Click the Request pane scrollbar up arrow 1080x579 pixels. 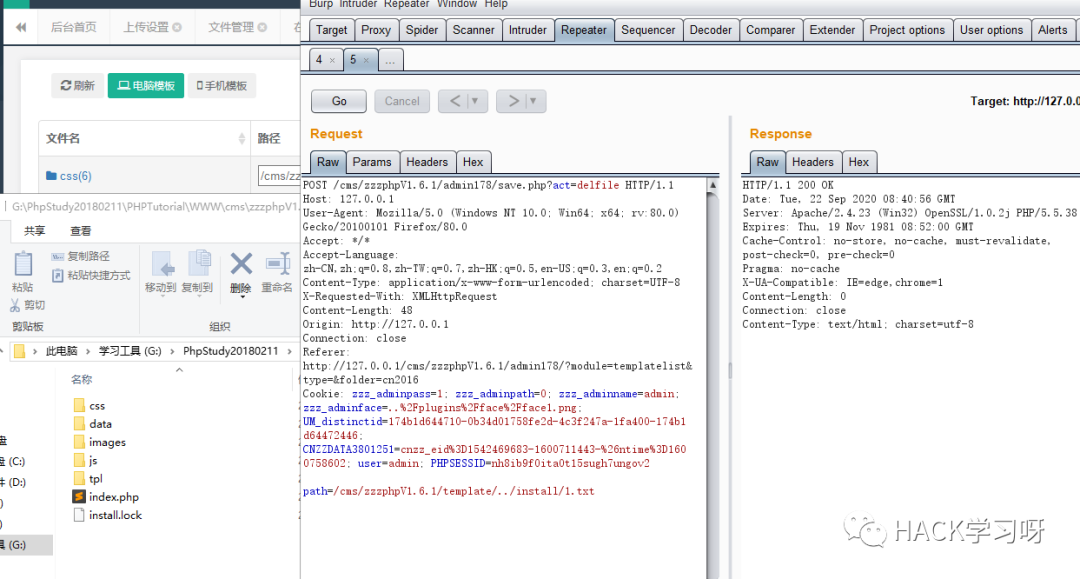[x=713, y=185]
